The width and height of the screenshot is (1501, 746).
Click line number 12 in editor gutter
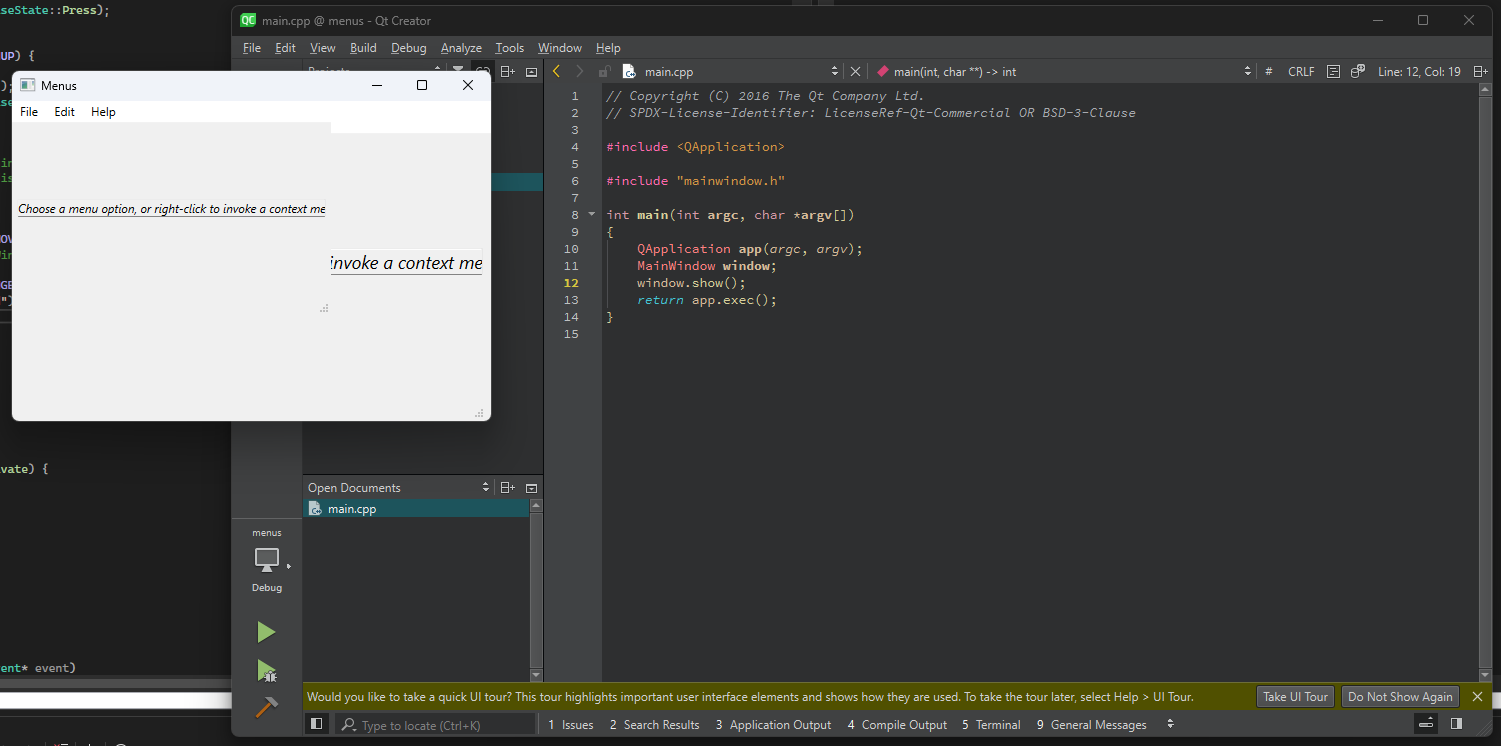[x=571, y=283]
